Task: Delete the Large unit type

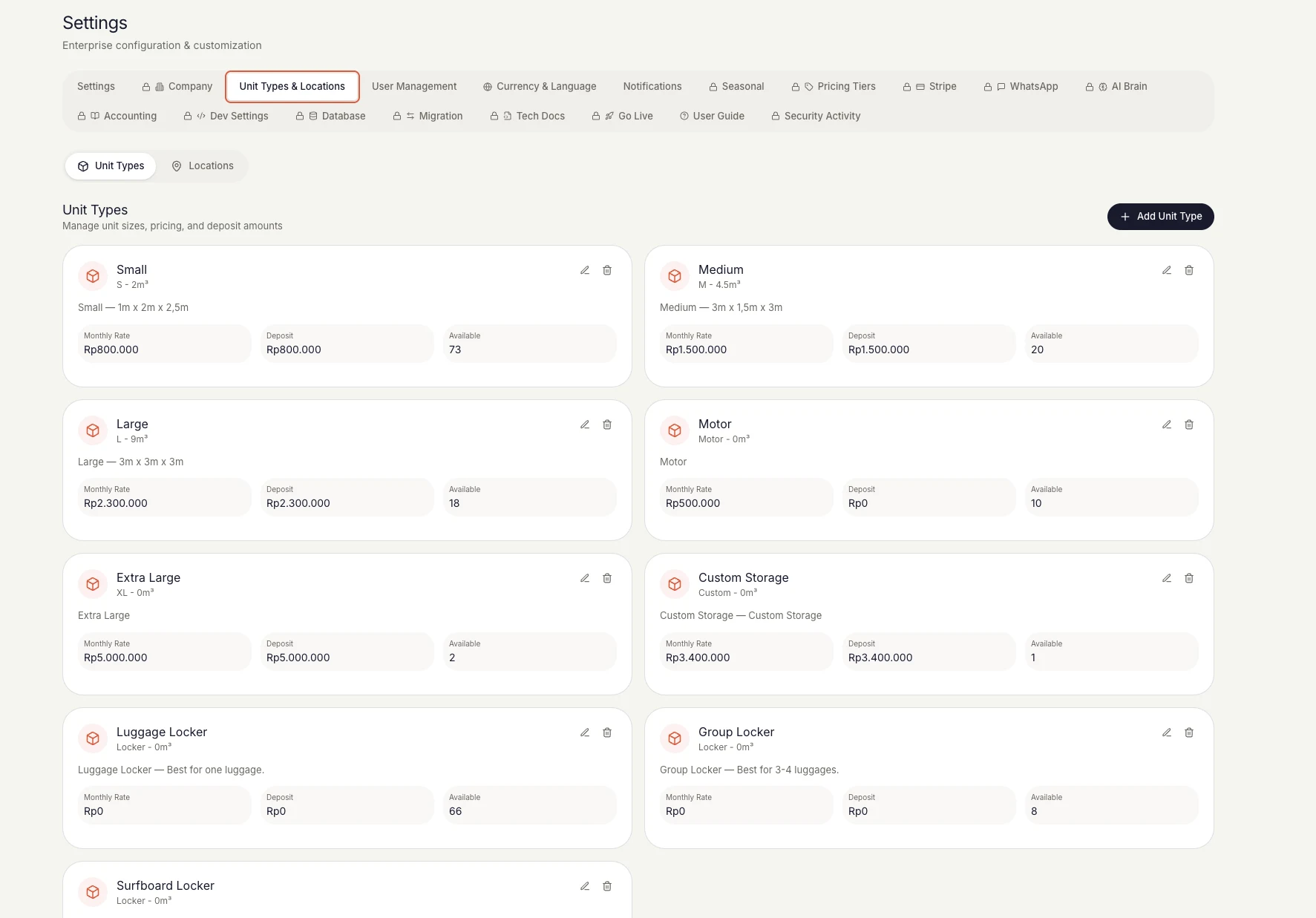Action: [607, 424]
